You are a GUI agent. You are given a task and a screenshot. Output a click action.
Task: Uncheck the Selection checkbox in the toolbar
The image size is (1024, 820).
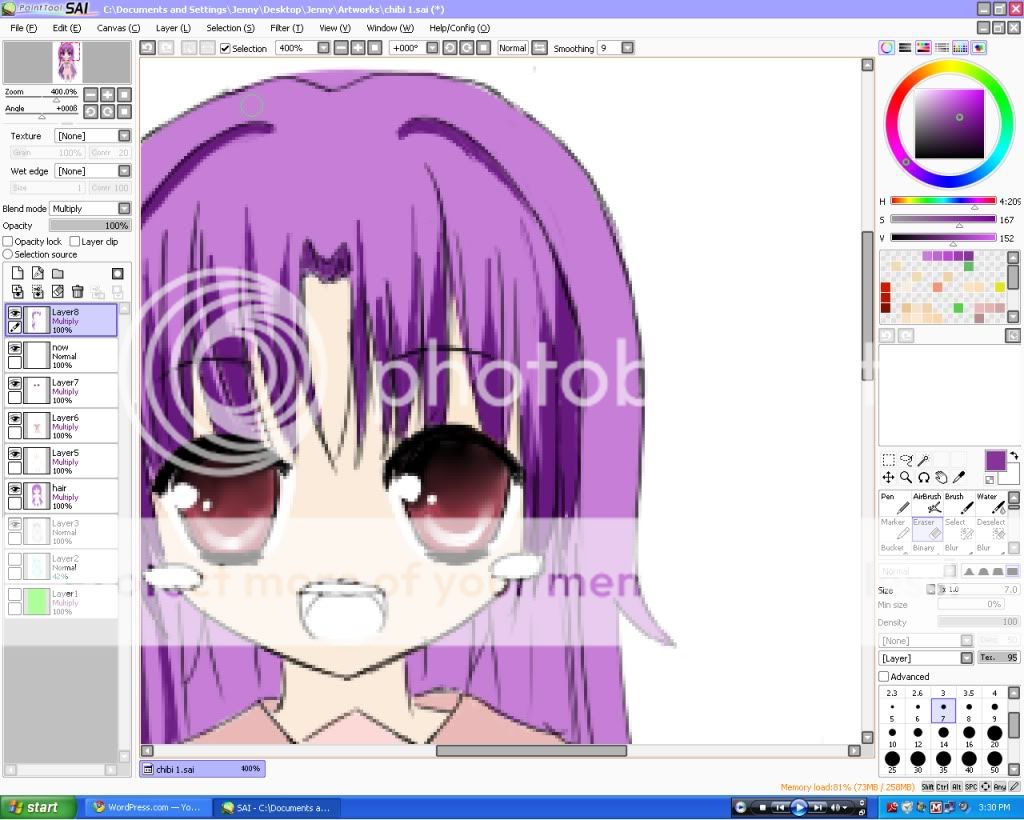(x=225, y=48)
